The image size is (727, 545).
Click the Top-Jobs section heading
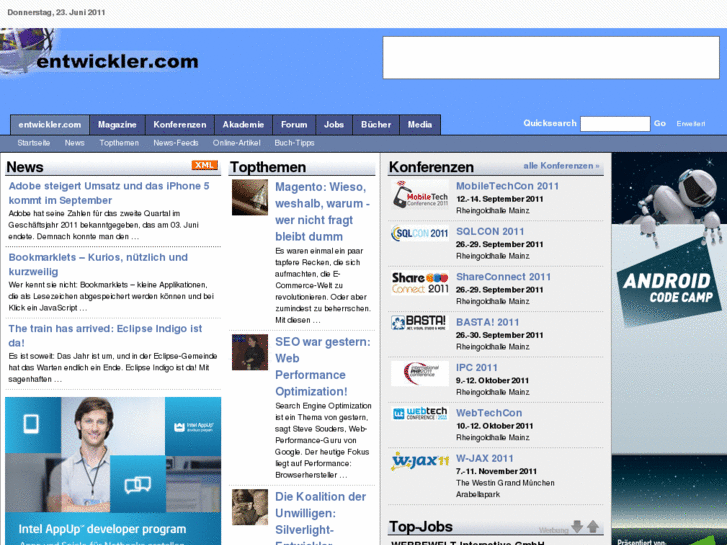point(421,527)
